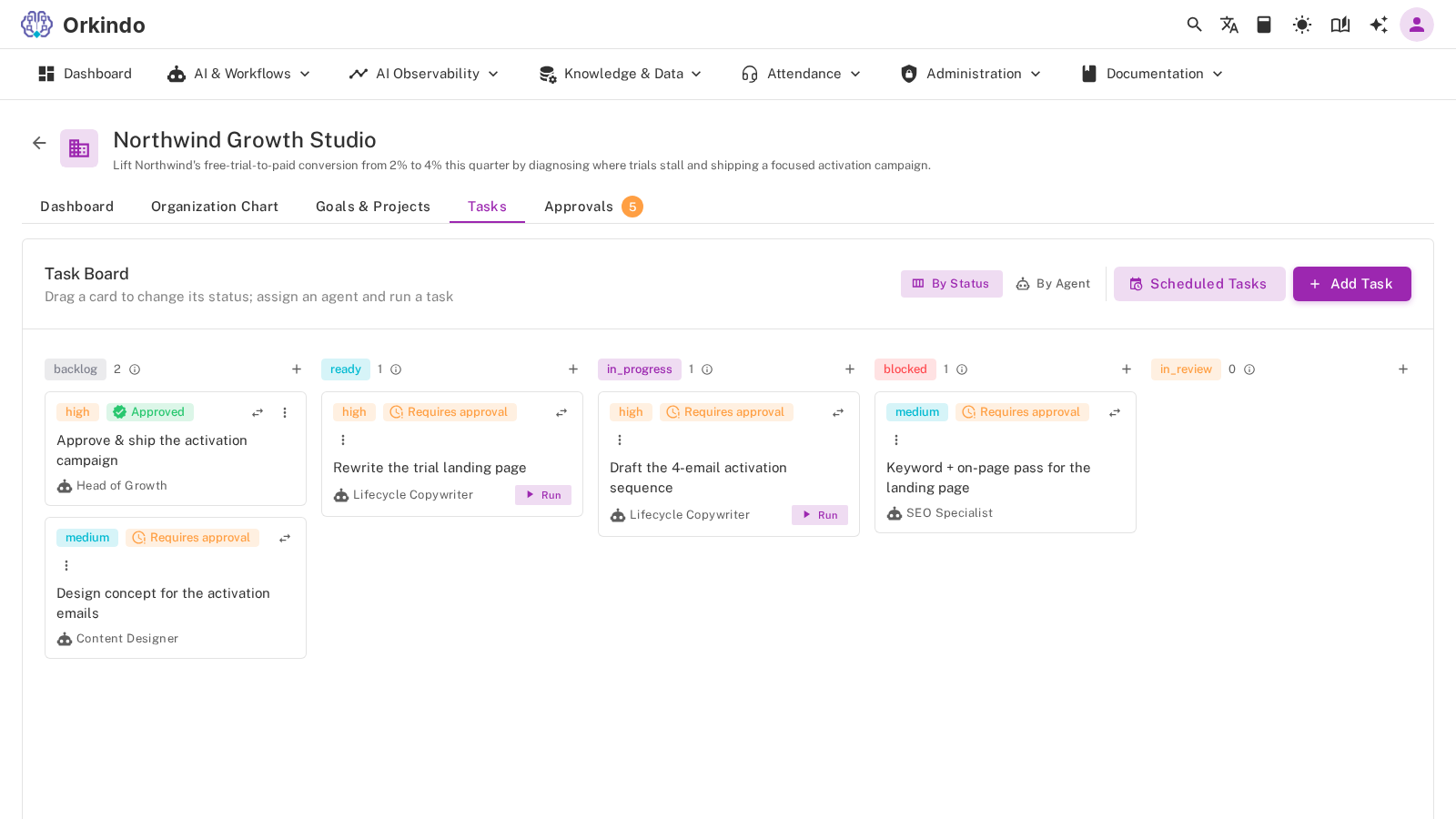Open the language translation icon
The image size is (1456, 819).
(1229, 25)
